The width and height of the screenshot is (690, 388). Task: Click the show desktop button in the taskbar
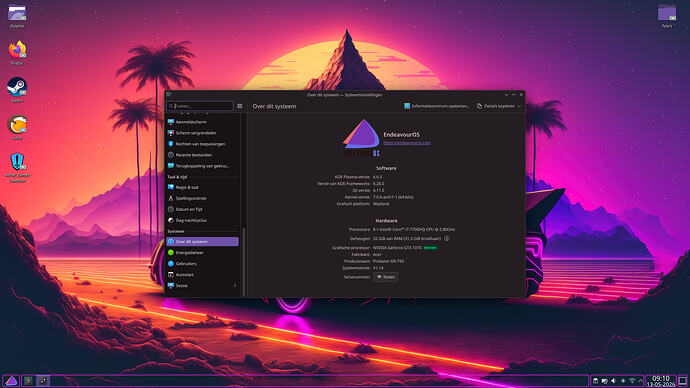(x=683, y=381)
